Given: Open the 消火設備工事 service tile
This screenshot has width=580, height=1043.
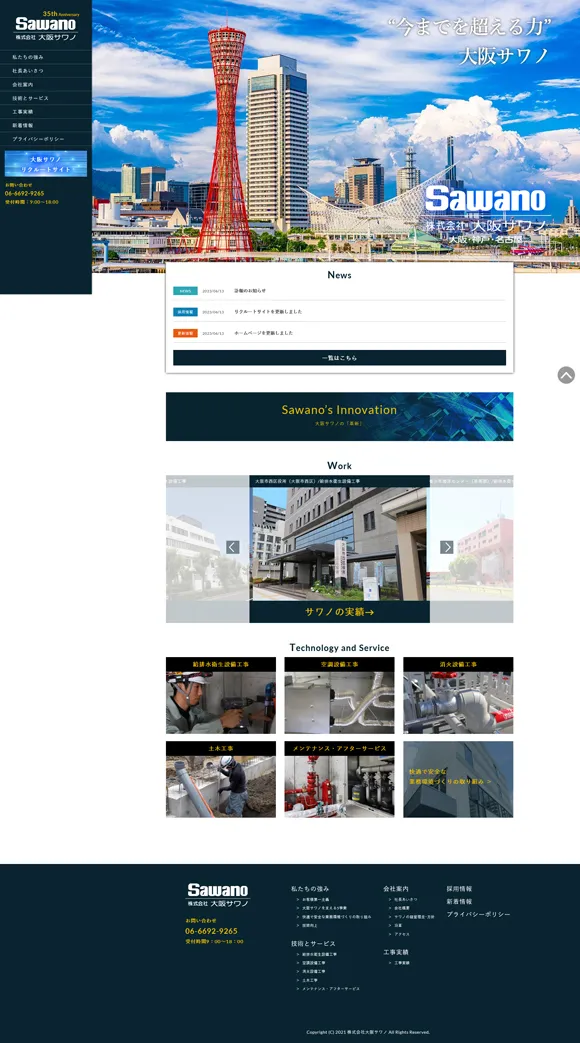Looking at the screenshot, I should (458, 695).
